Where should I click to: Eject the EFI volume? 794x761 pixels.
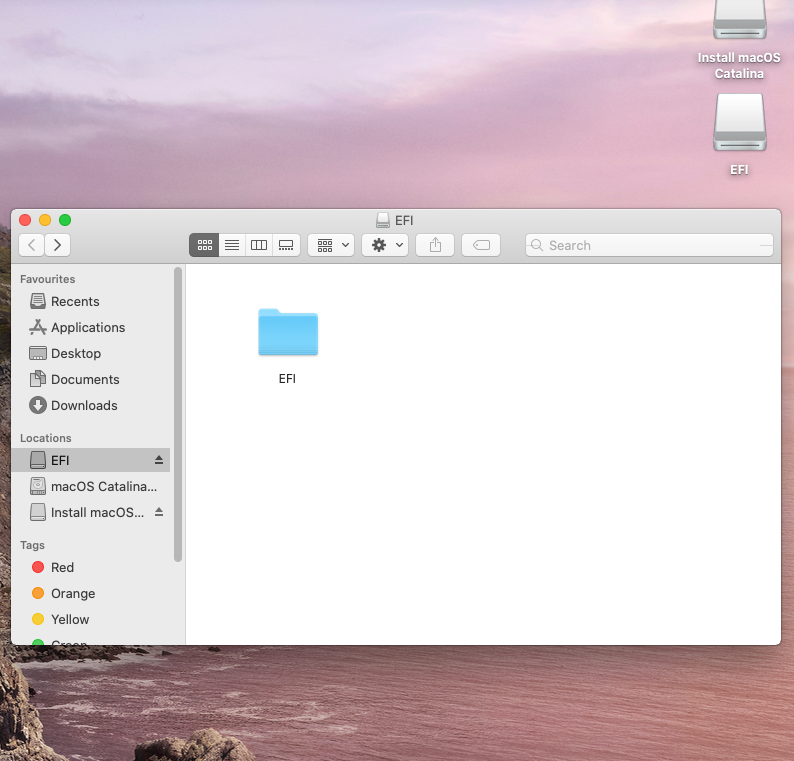(x=159, y=460)
